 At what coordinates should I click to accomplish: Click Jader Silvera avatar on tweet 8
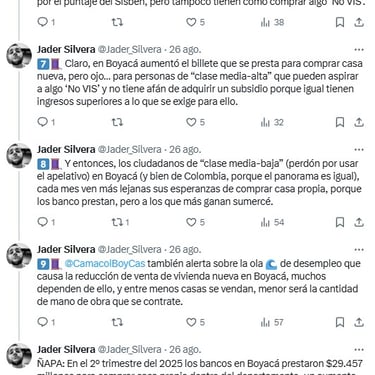19,155
